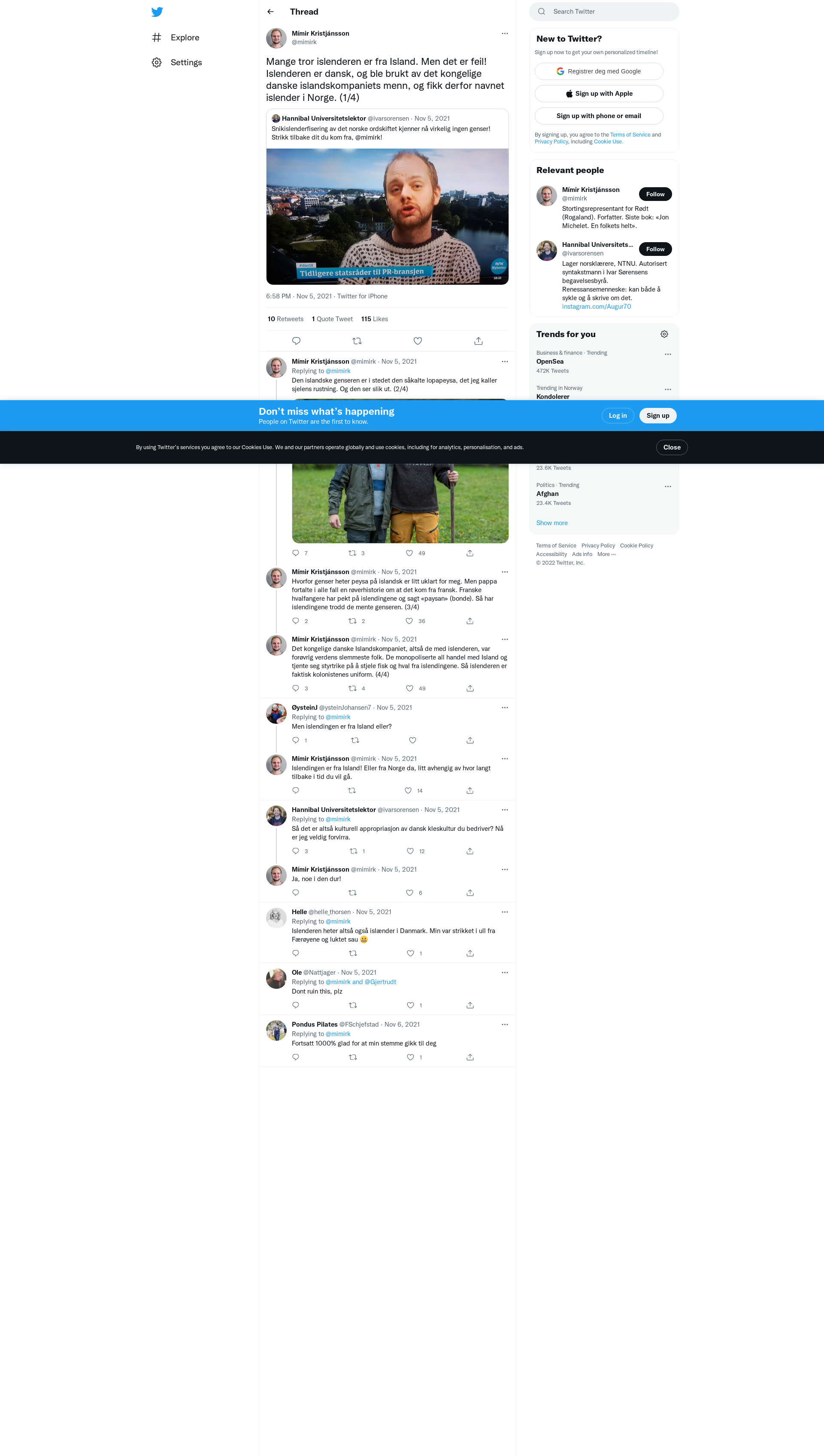Screen dimensions: 824x1456
Task: Open the instagram.com/Augur70 link
Action: pos(597,306)
